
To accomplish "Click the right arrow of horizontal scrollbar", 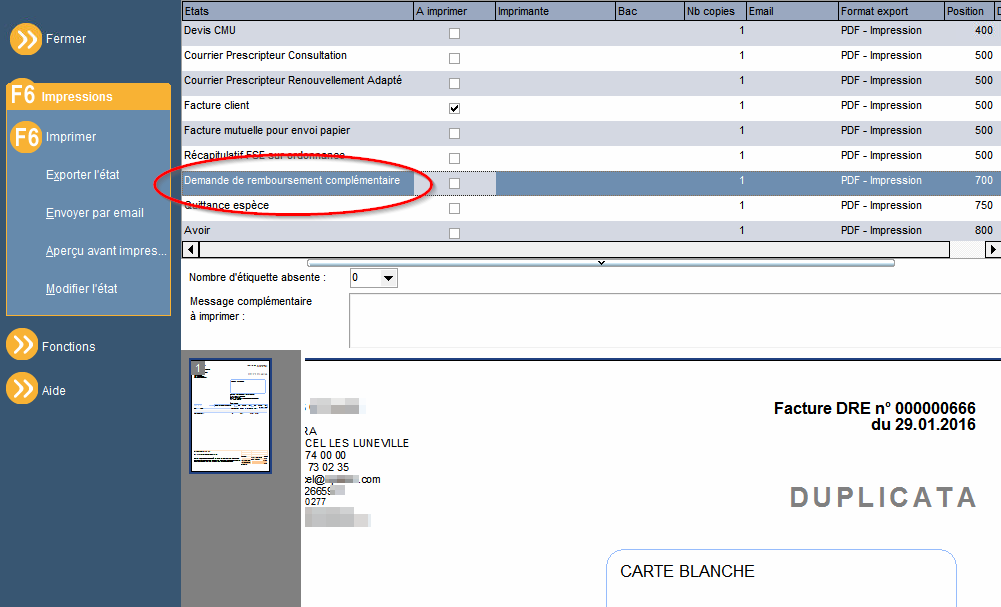I will tap(992, 249).
